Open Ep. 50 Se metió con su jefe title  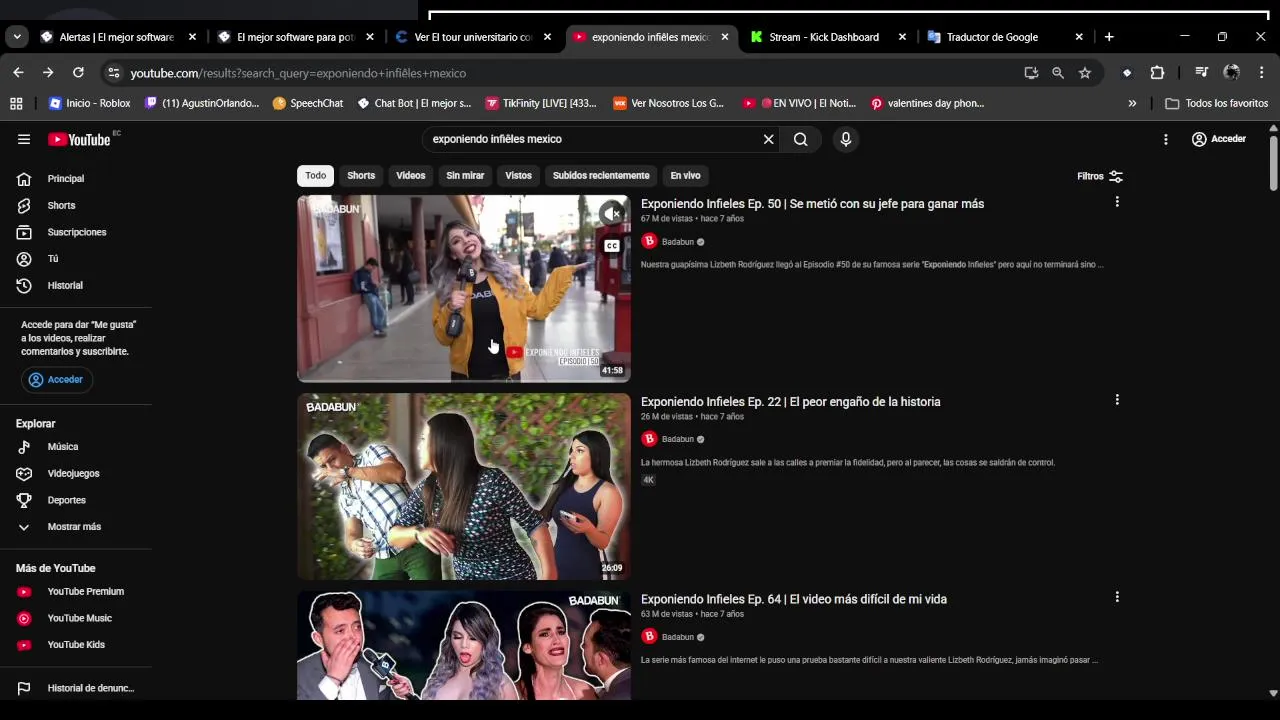[x=812, y=204]
